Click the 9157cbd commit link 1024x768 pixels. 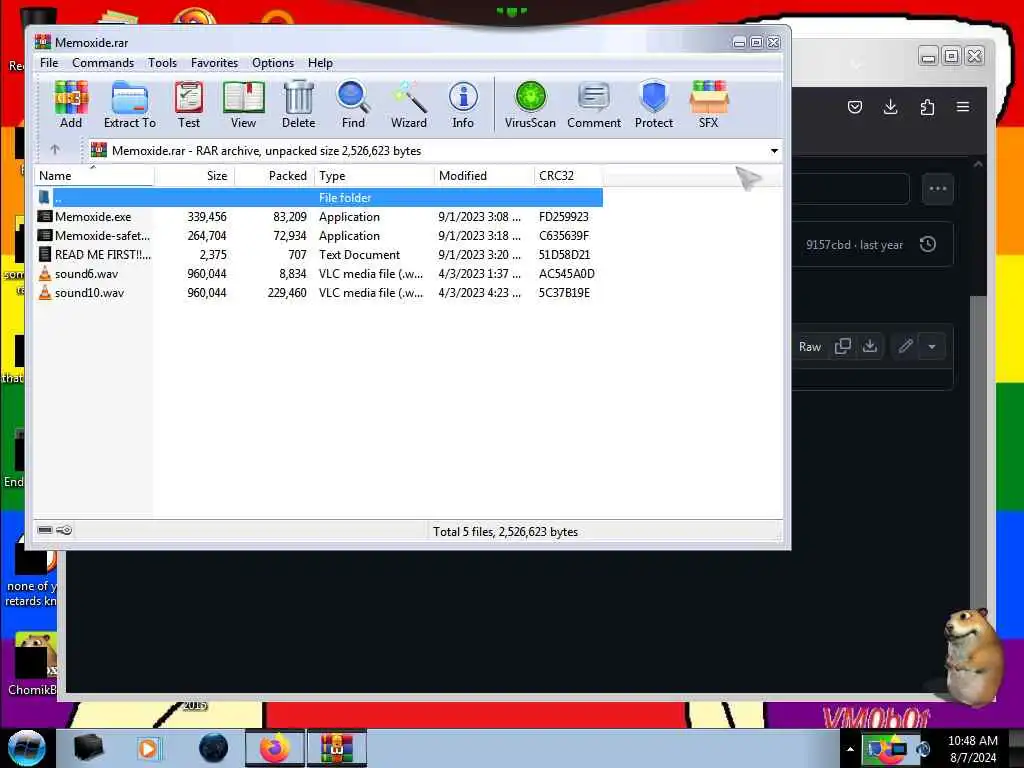827,245
